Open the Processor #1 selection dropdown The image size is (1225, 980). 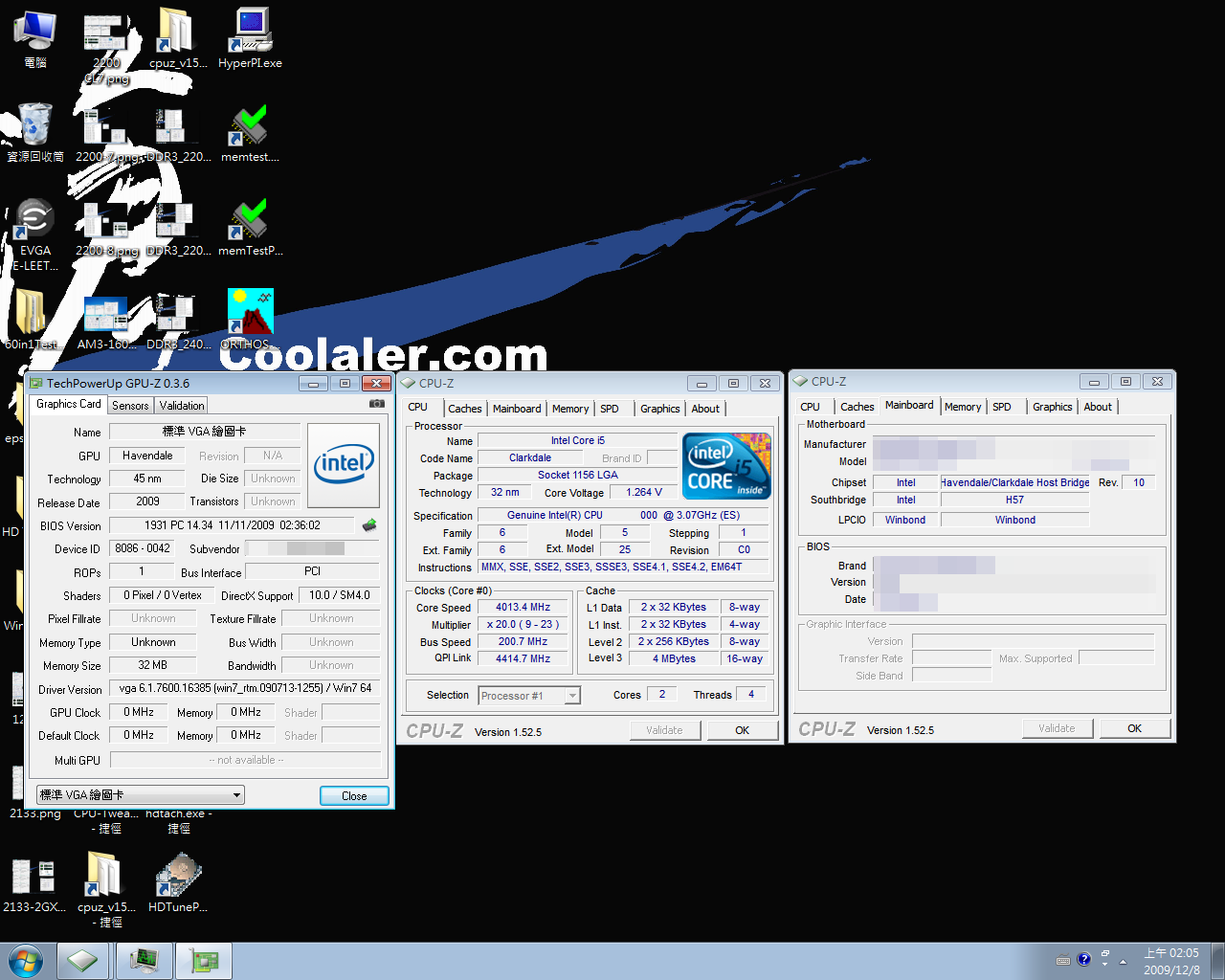tap(529, 696)
